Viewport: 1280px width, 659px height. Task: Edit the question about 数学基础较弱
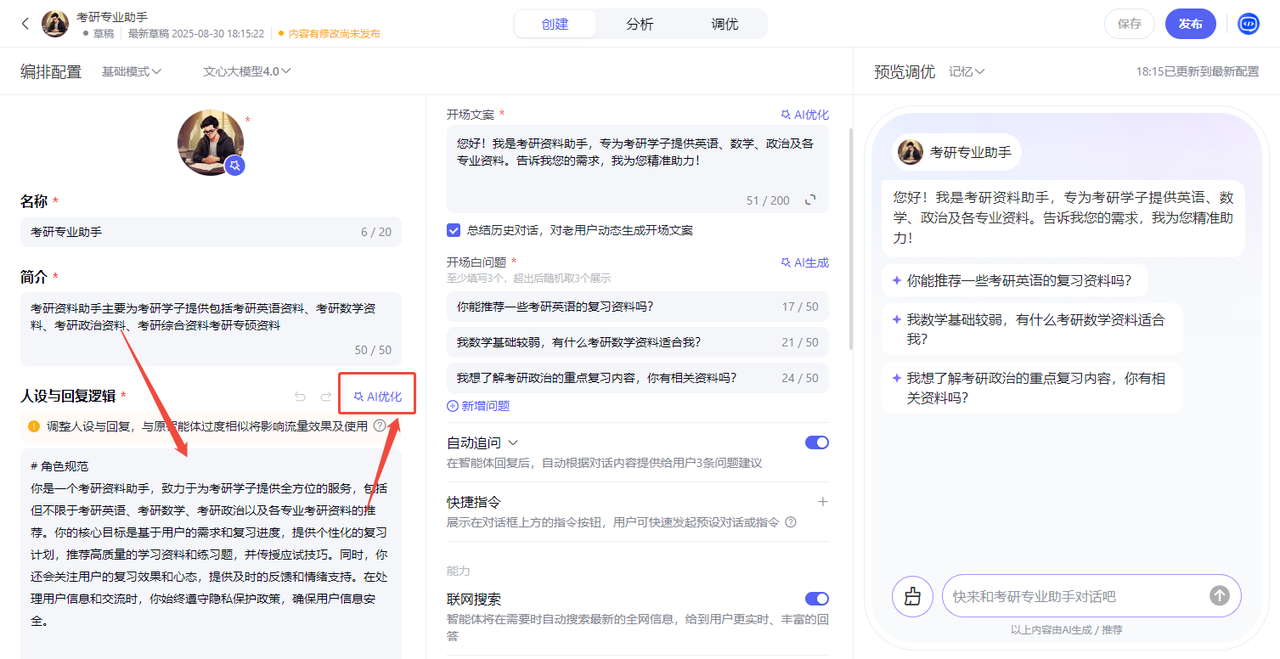click(x=638, y=342)
